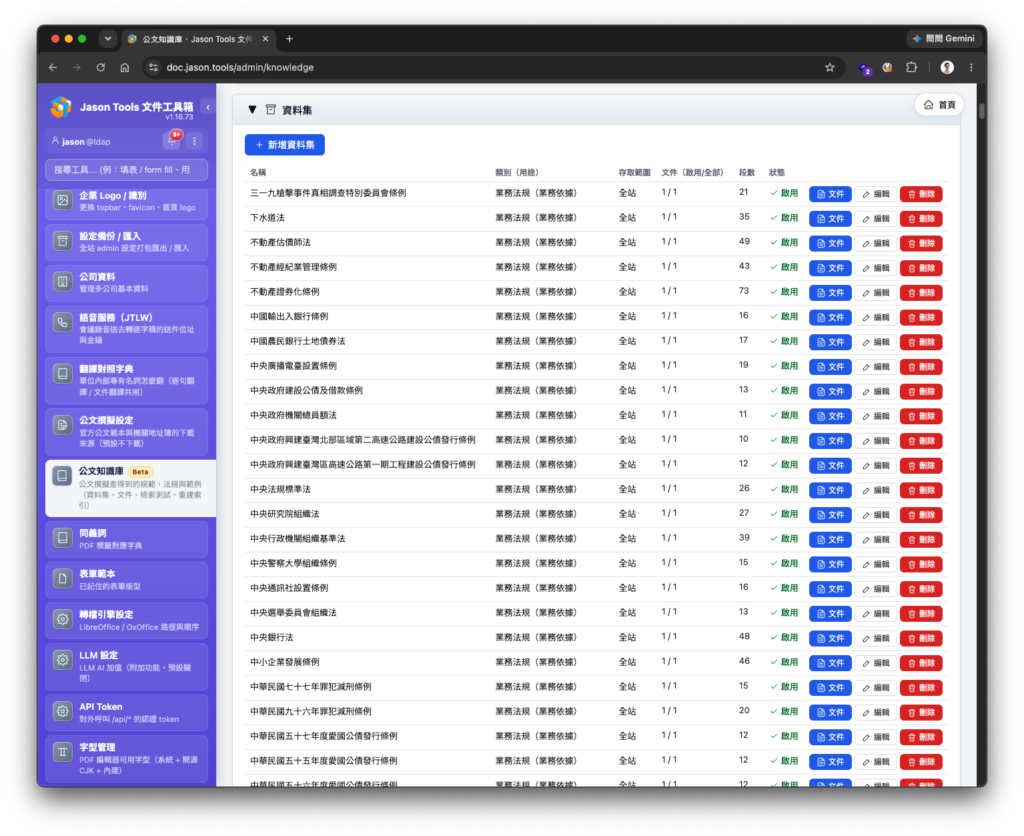Open the Chrome extensions puzzle icon

912,67
